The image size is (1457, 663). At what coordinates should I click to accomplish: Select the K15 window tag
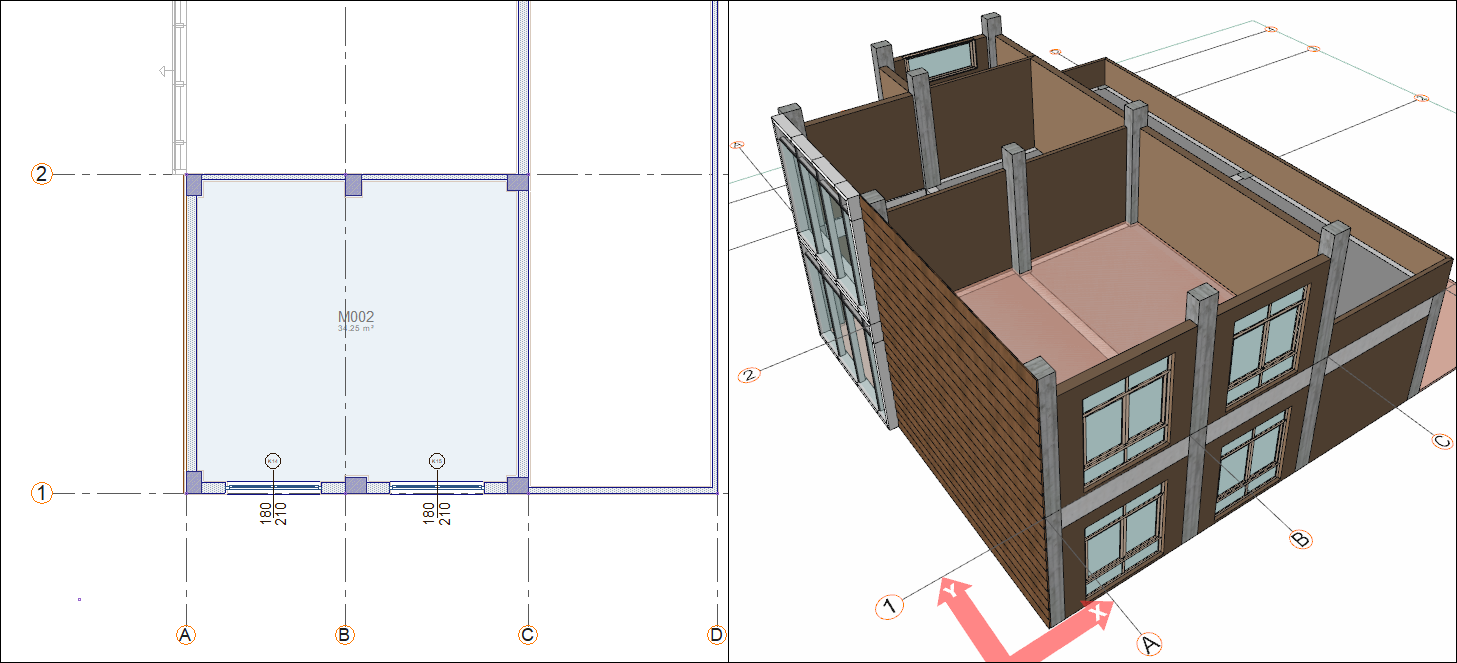(437, 461)
